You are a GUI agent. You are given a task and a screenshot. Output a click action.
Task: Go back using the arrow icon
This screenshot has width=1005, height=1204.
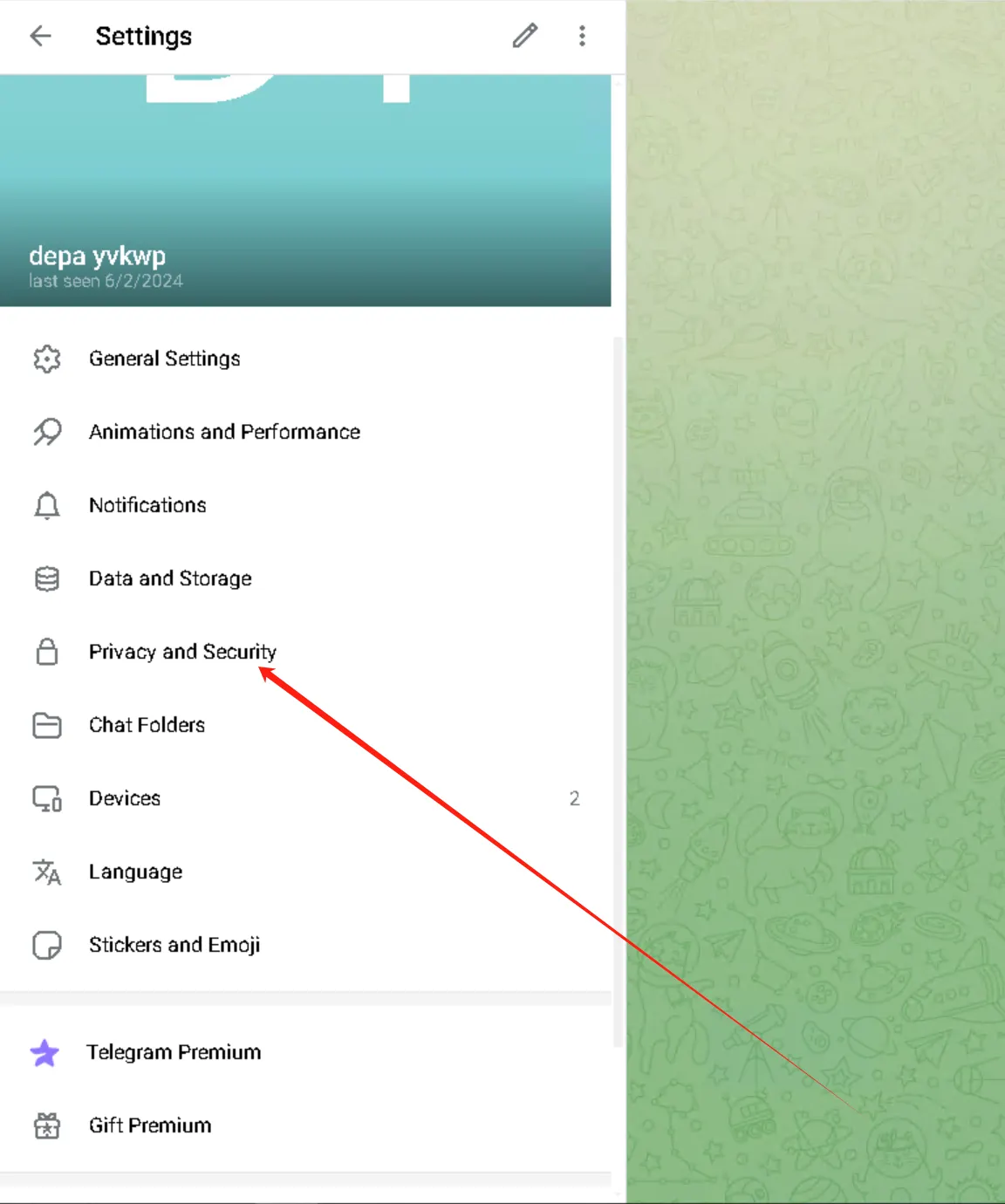click(x=40, y=36)
